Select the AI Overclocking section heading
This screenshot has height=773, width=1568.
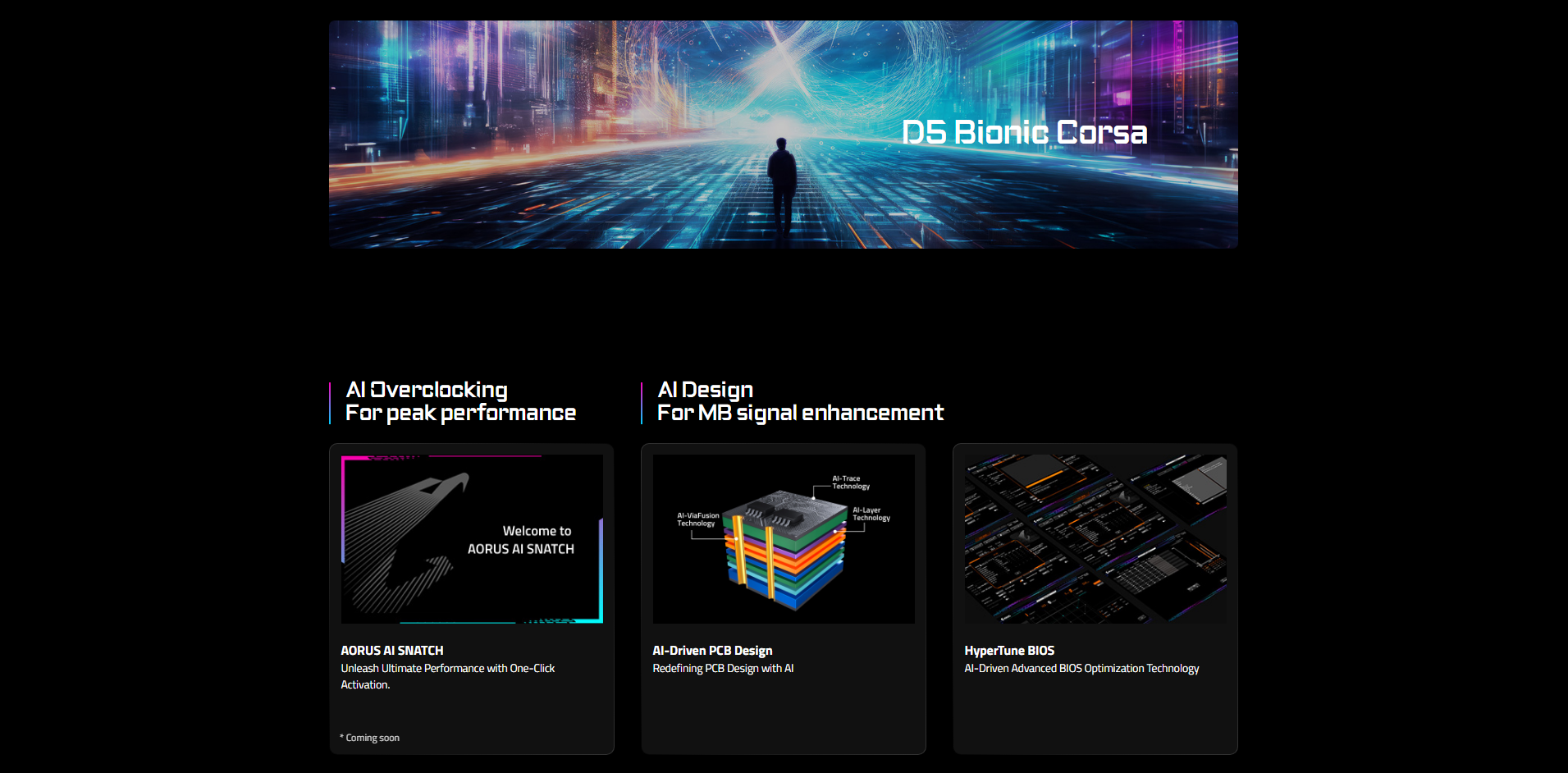[x=427, y=390]
